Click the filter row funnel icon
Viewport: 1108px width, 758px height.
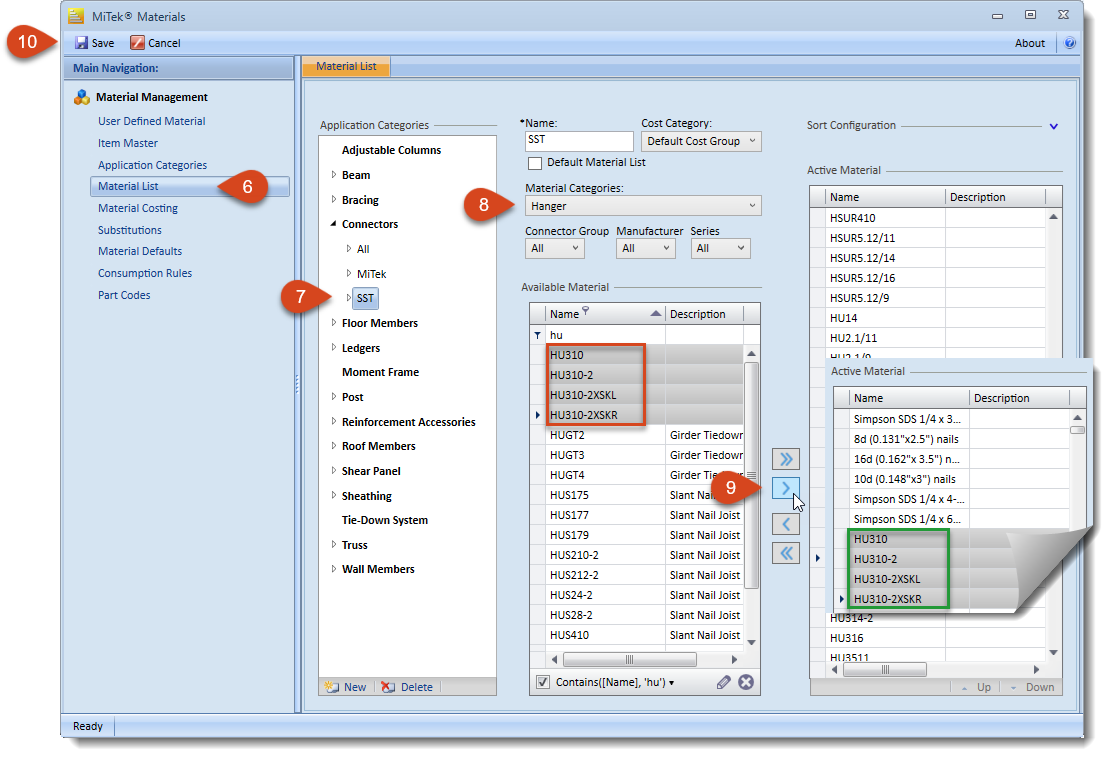click(x=538, y=336)
